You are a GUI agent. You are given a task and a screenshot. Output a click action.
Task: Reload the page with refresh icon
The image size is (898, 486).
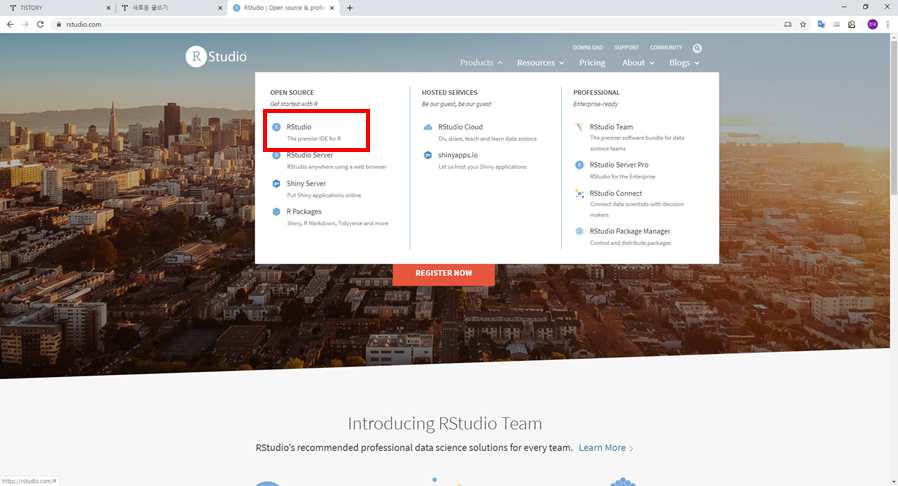40,24
